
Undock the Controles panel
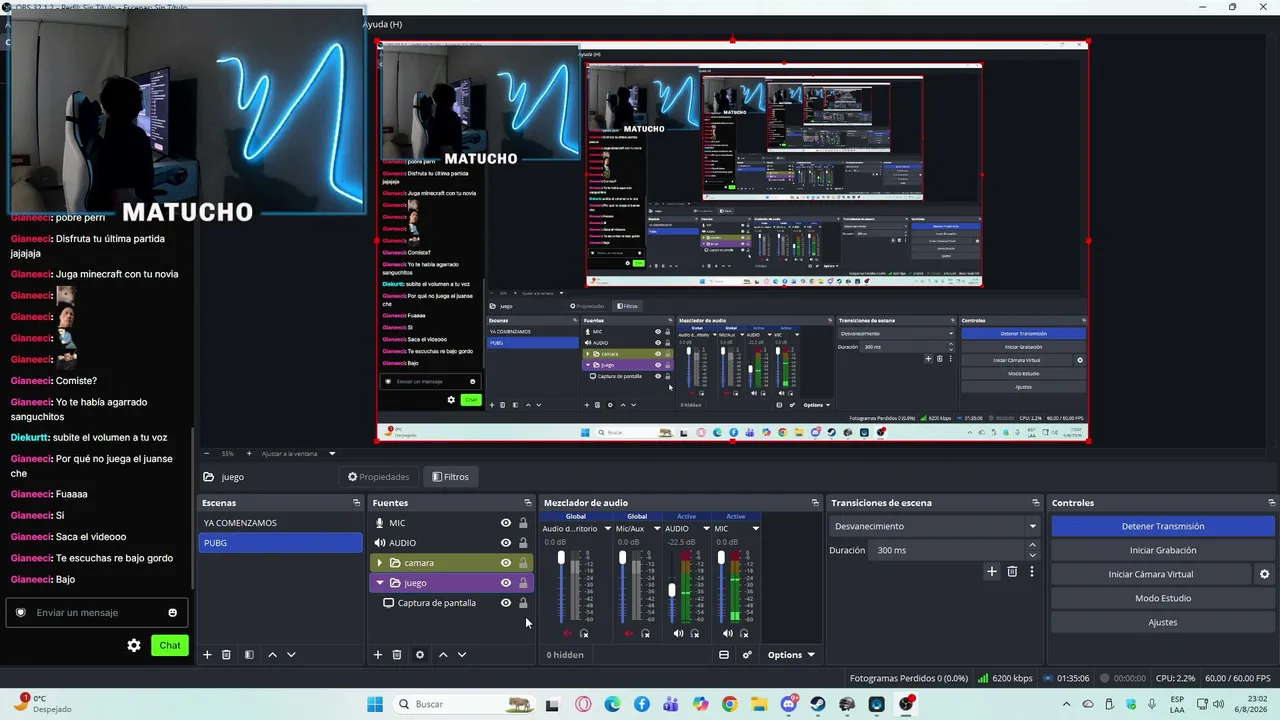1272,503
